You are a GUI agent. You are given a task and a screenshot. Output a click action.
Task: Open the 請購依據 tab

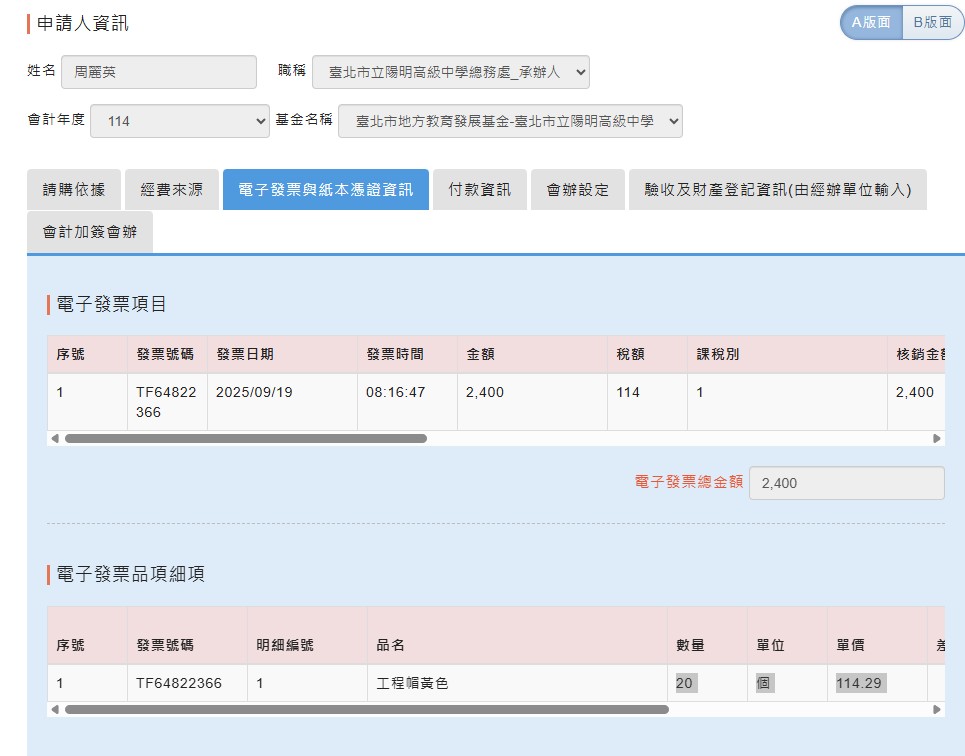(74, 189)
